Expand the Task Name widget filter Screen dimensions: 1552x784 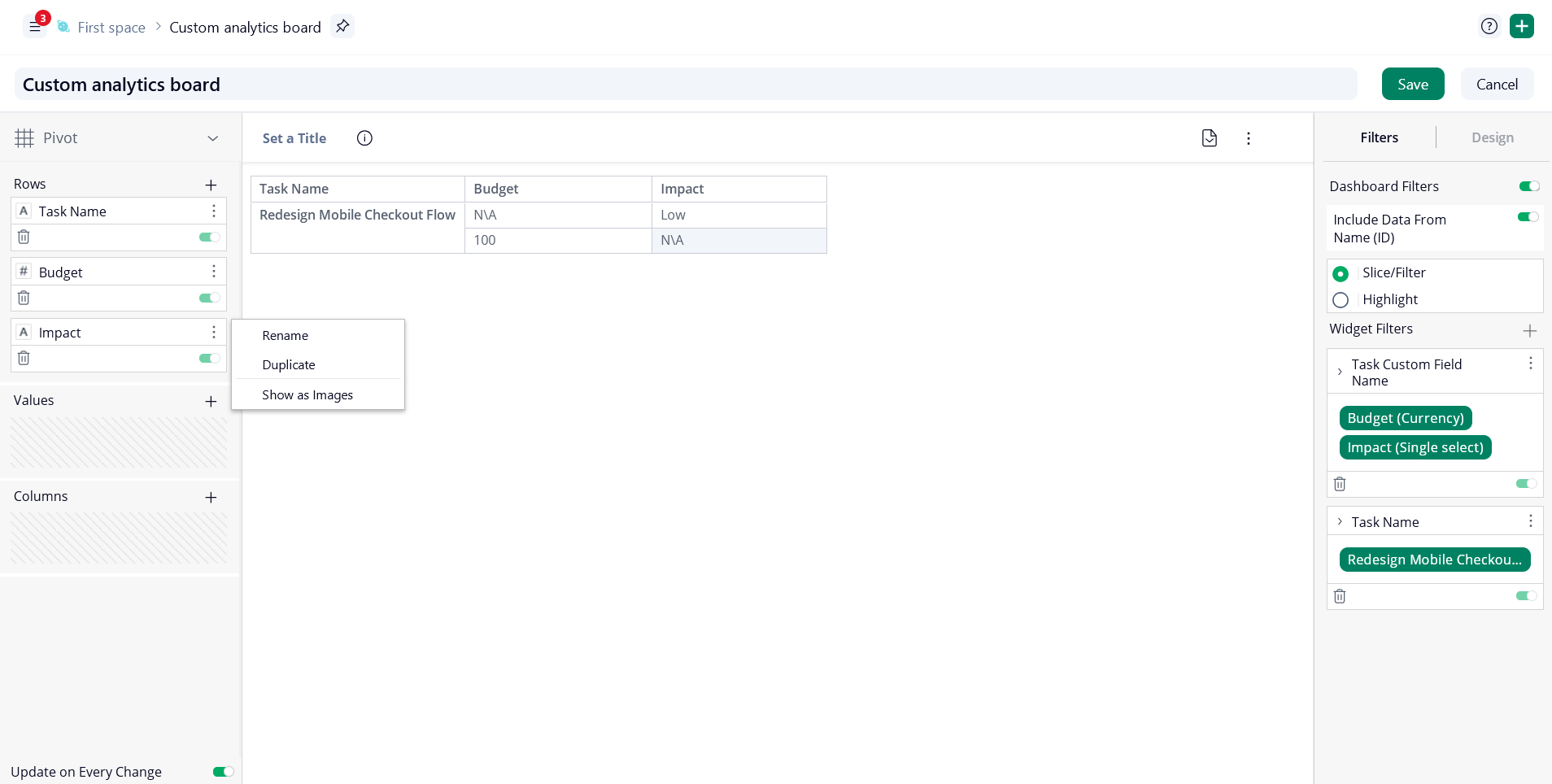click(x=1340, y=521)
